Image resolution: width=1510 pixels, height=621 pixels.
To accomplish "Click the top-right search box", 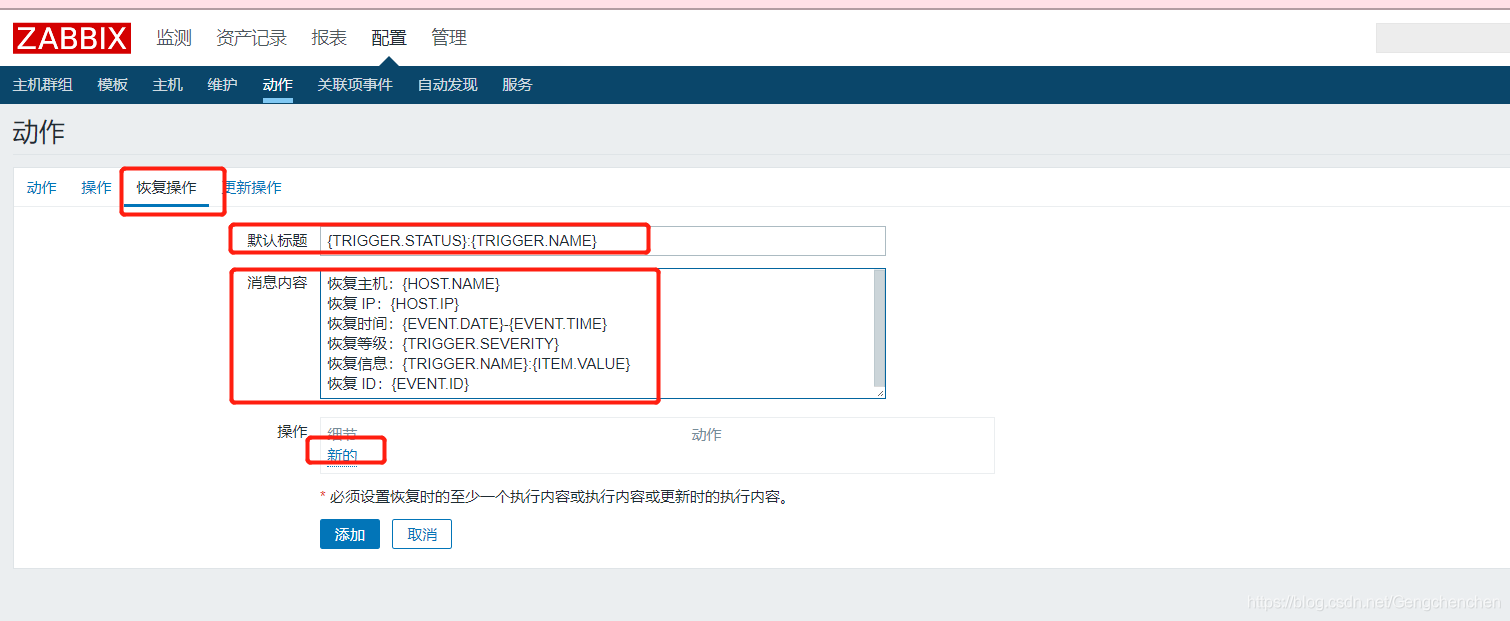I will pyautogui.click(x=1443, y=38).
